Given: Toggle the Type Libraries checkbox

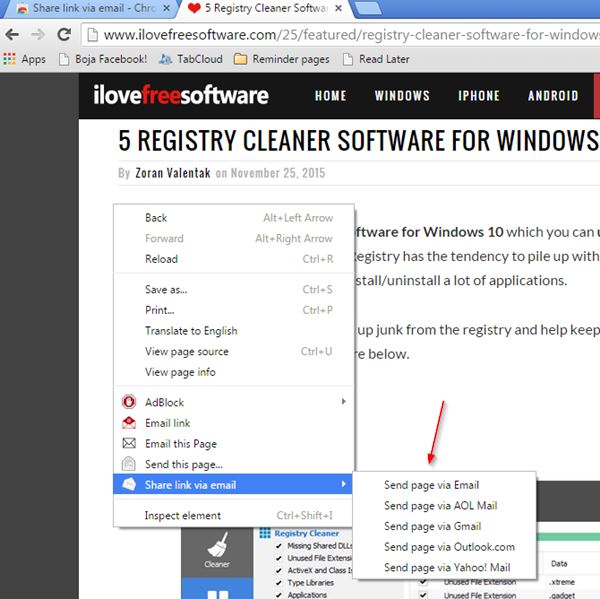Looking at the screenshot, I should coord(279,583).
